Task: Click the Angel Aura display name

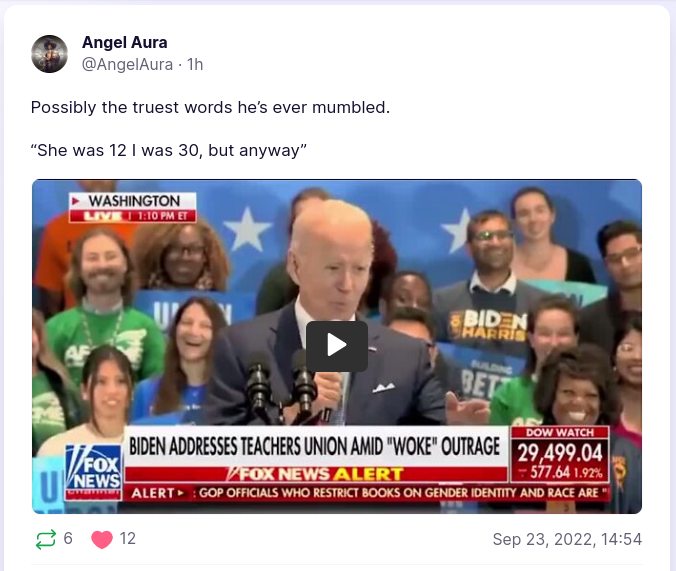Action: tap(125, 42)
